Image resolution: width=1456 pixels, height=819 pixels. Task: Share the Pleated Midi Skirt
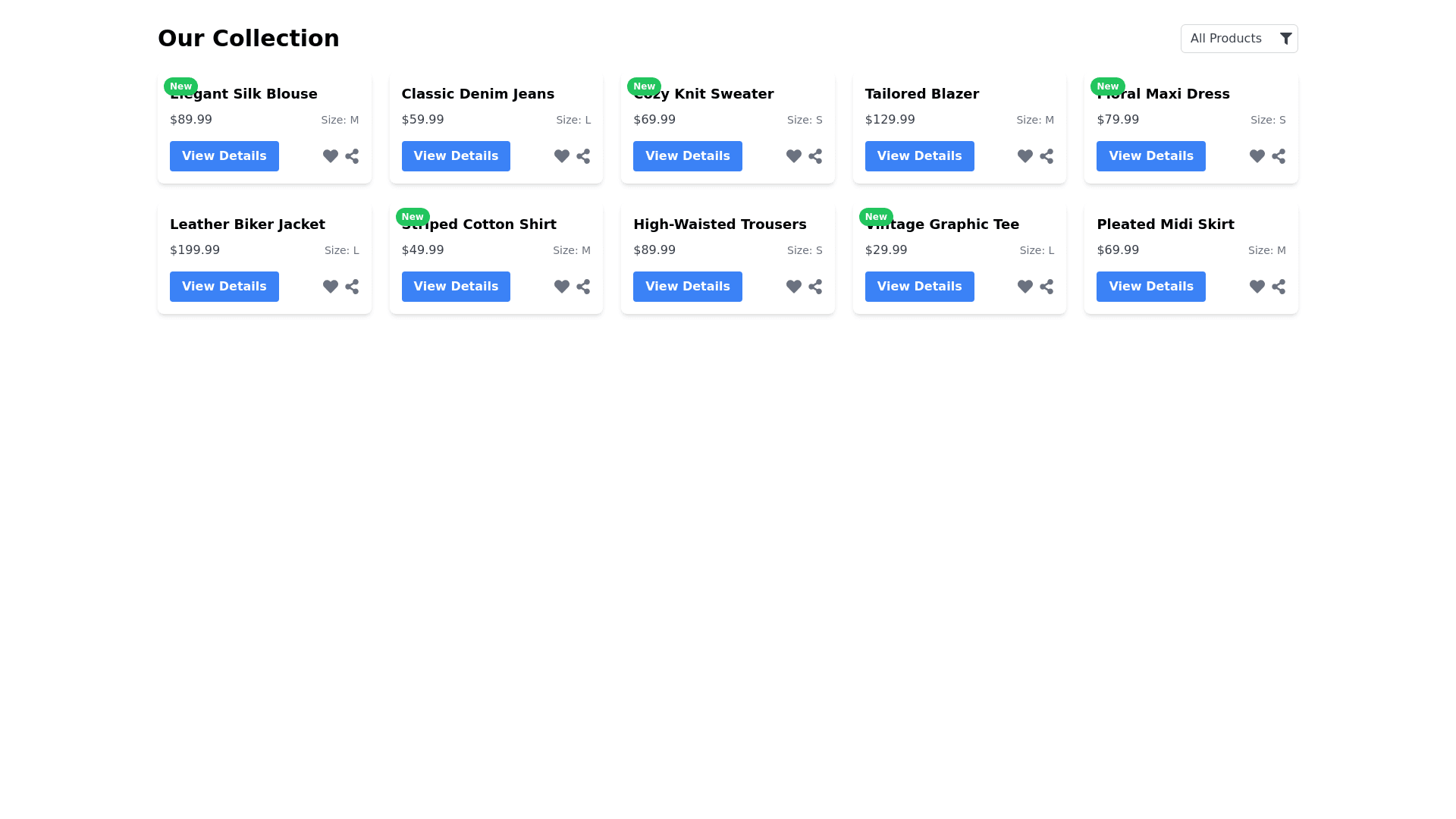[x=1279, y=287]
